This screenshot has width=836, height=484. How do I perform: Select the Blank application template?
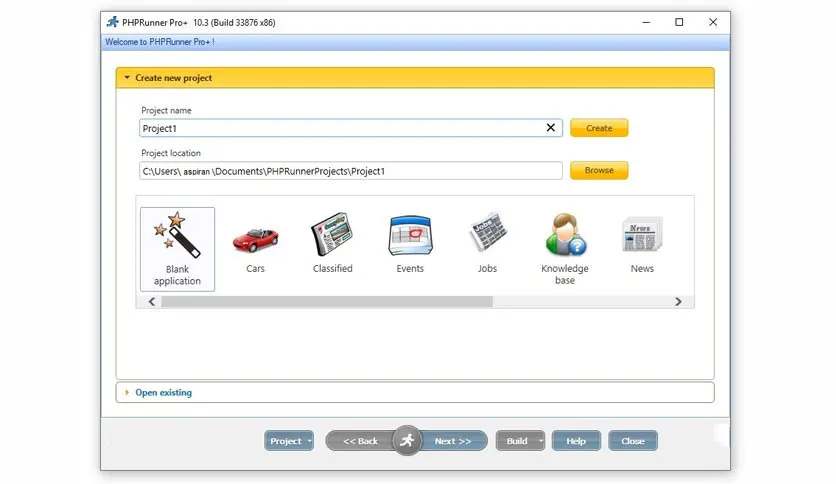178,249
